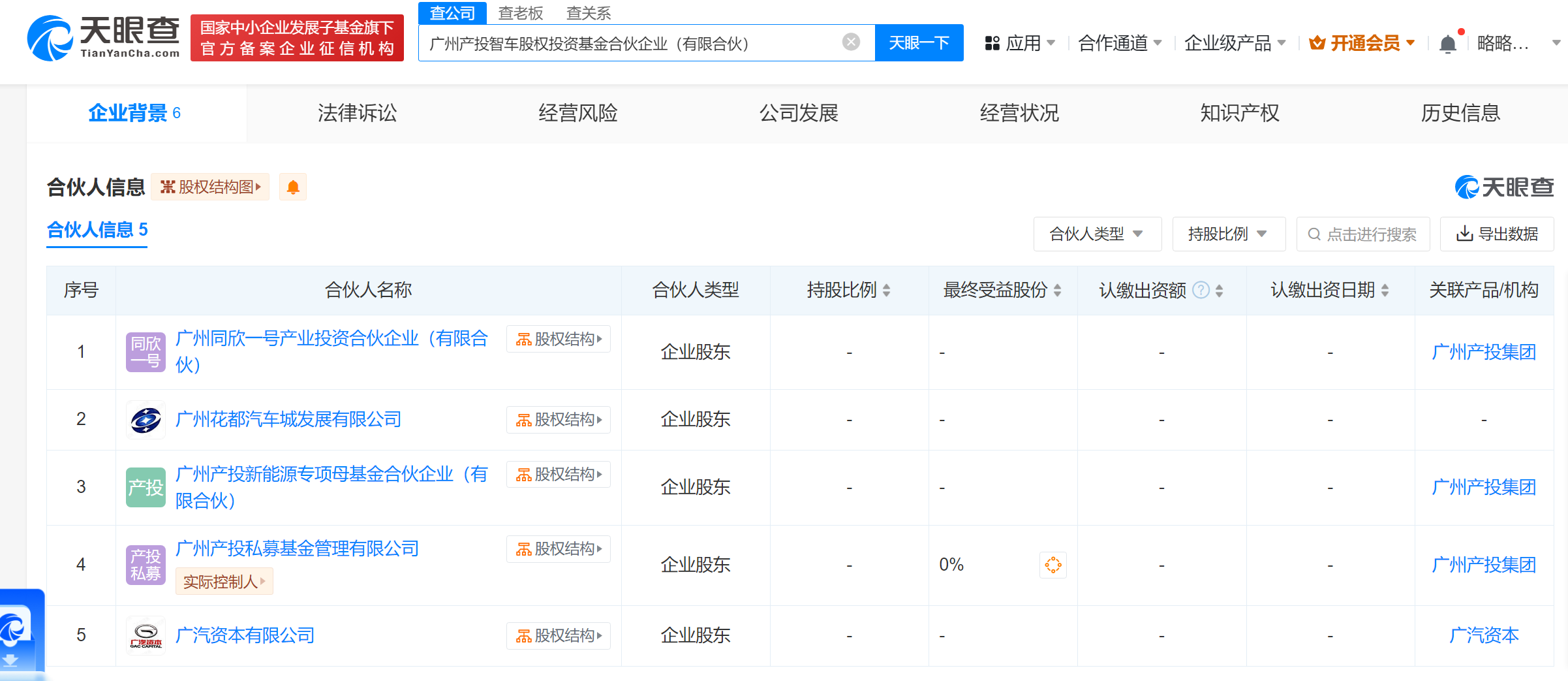Sort by 认缴出资日期 column arrows

point(1385,291)
